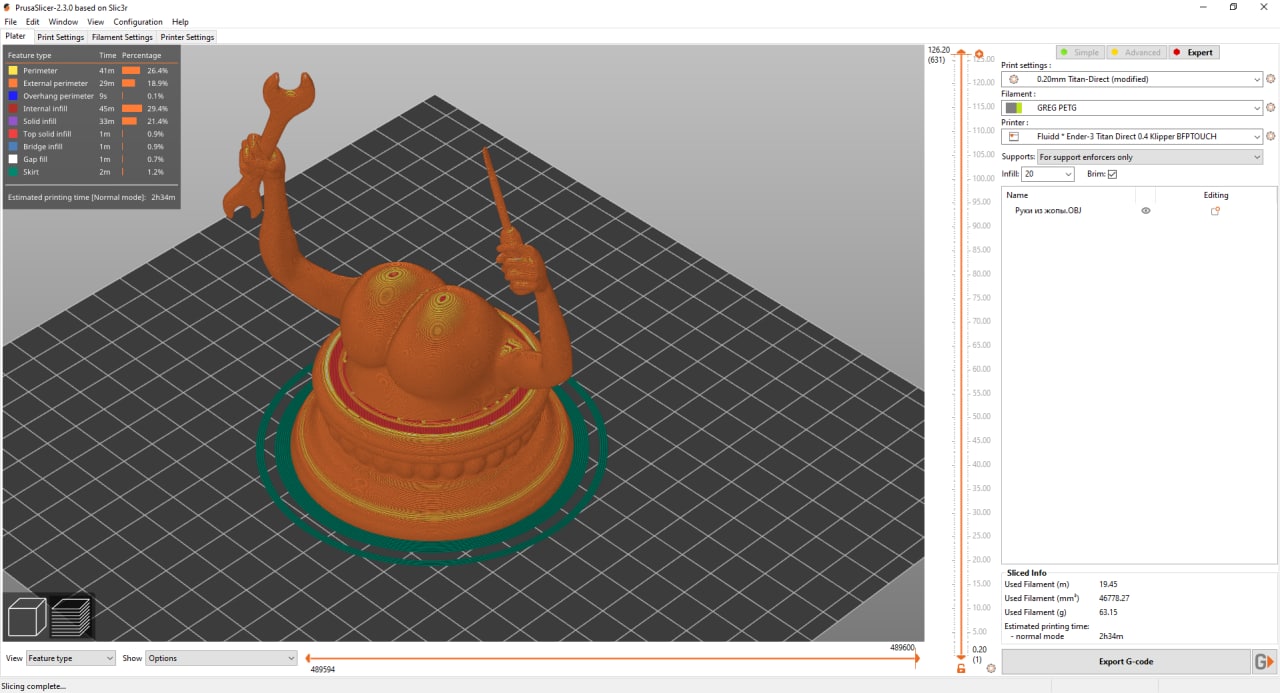Toggle visibility eye for Руки из жопы.OBJ
Image resolution: width=1280 pixels, height=693 pixels.
(x=1146, y=211)
